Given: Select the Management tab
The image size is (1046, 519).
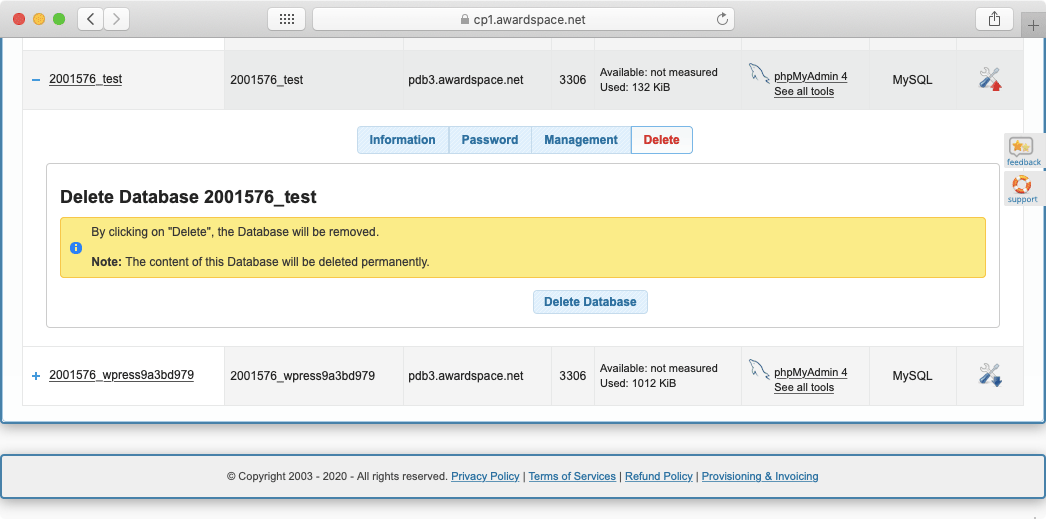Looking at the screenshot, I should coord(580,140).
